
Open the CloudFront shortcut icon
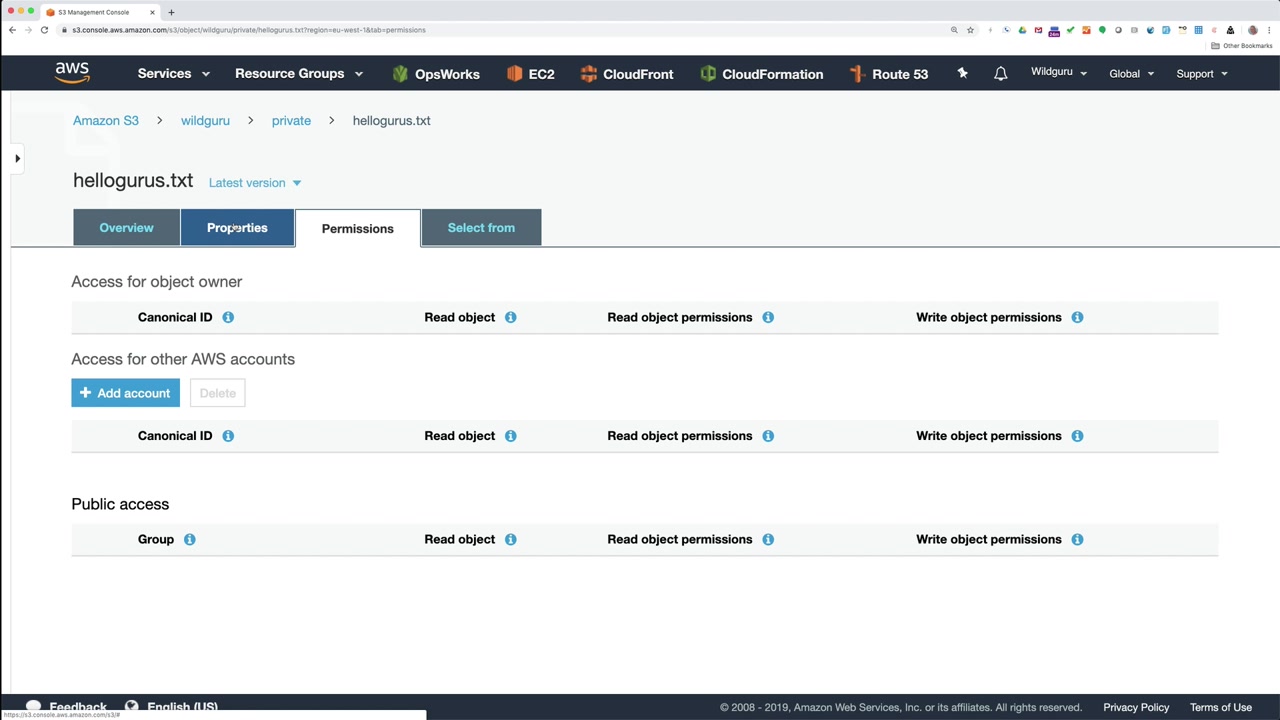click(588, 74)
